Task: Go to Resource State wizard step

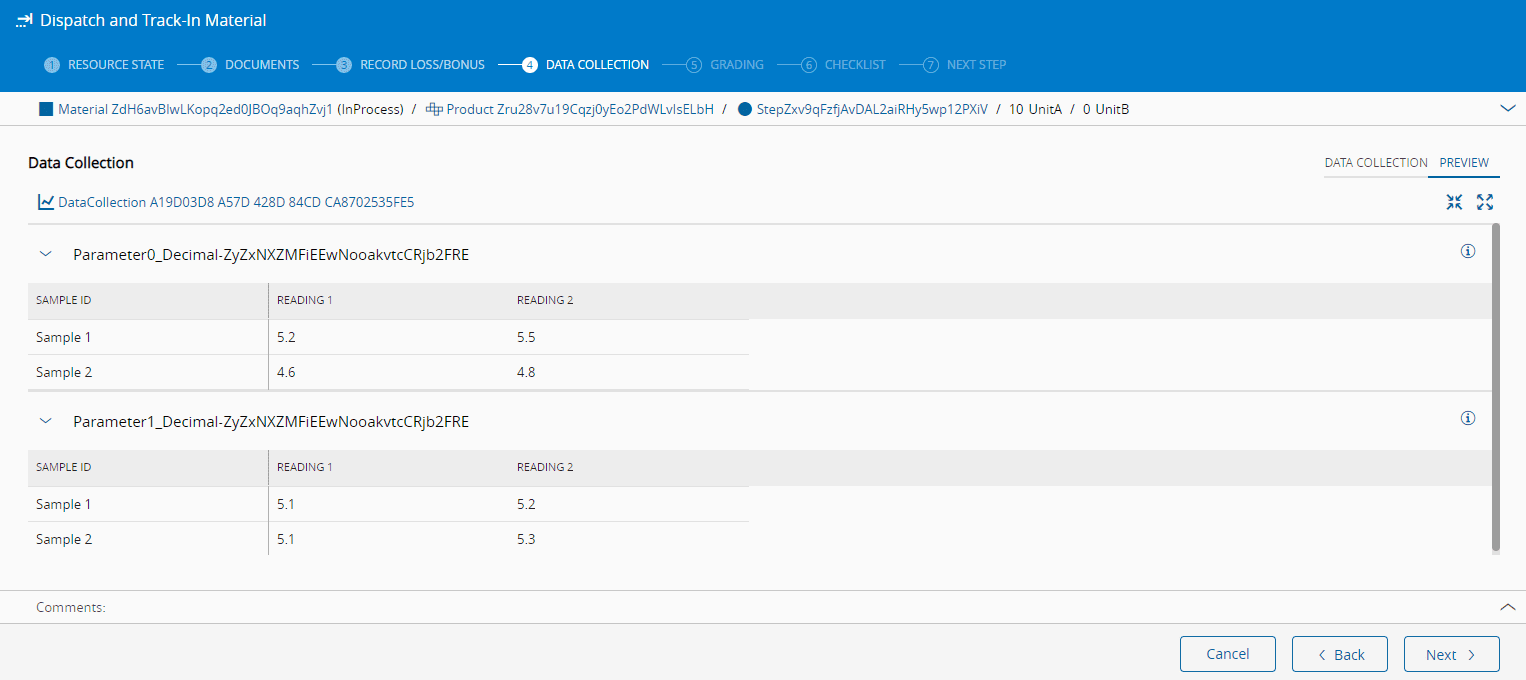Action: 104,65
